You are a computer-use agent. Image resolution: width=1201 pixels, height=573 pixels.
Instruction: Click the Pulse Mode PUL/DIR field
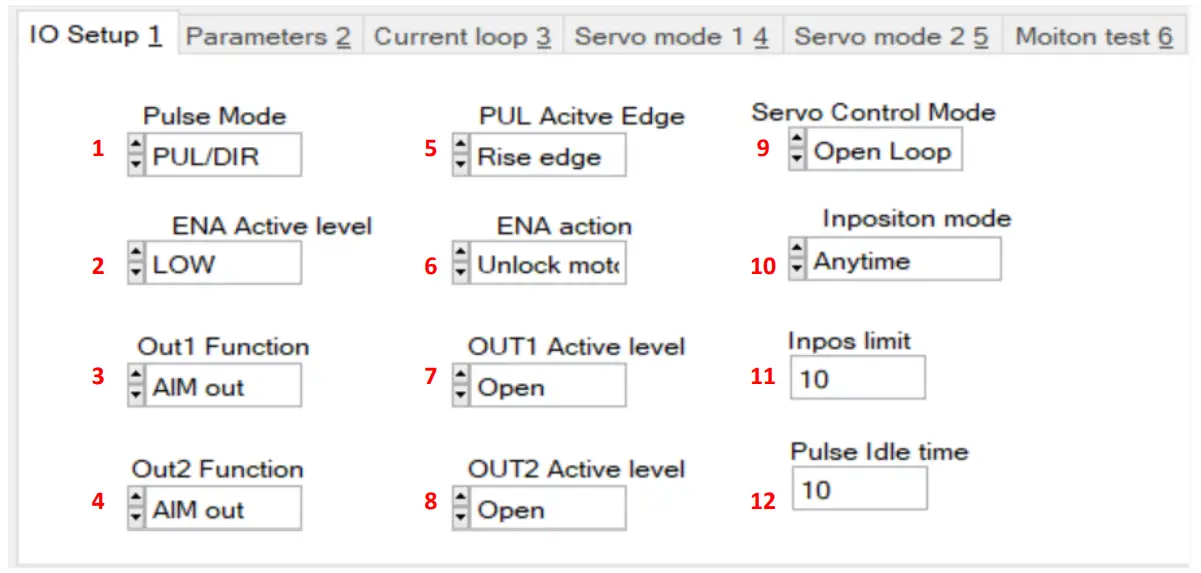tap(223, 156)
